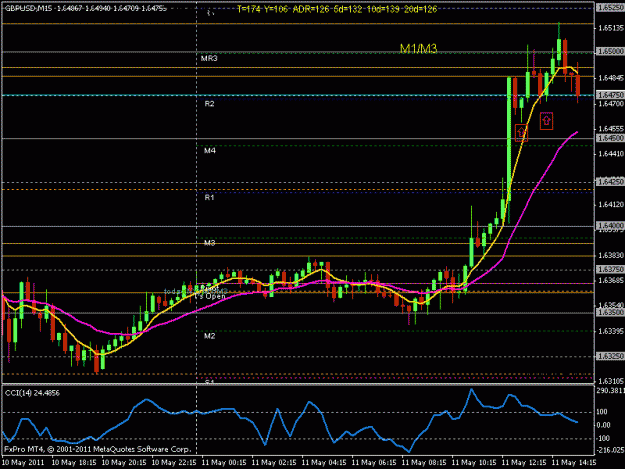Select the 10 May 22:15 time label
625x469 pixels.
(x=174, y=463)
